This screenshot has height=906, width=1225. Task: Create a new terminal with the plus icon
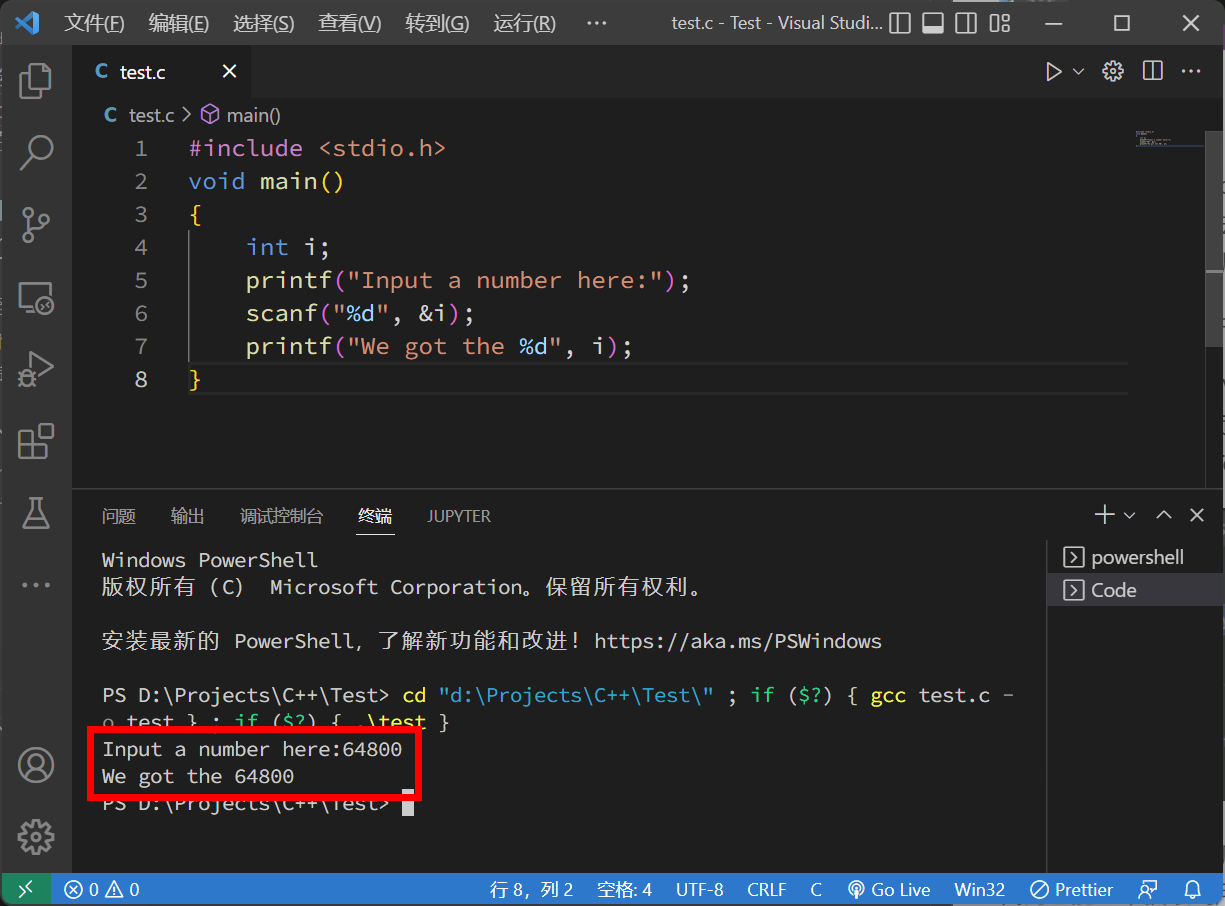point(1105,515)
